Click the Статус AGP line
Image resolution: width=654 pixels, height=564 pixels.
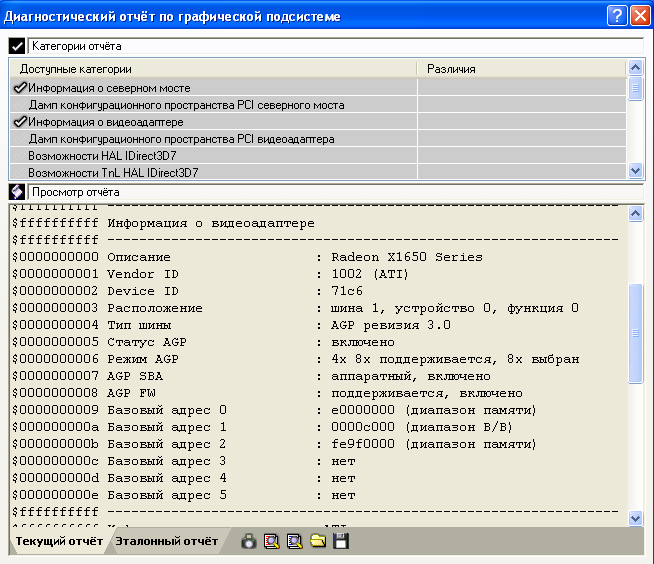pyautogui.click(x=203, y=342)
